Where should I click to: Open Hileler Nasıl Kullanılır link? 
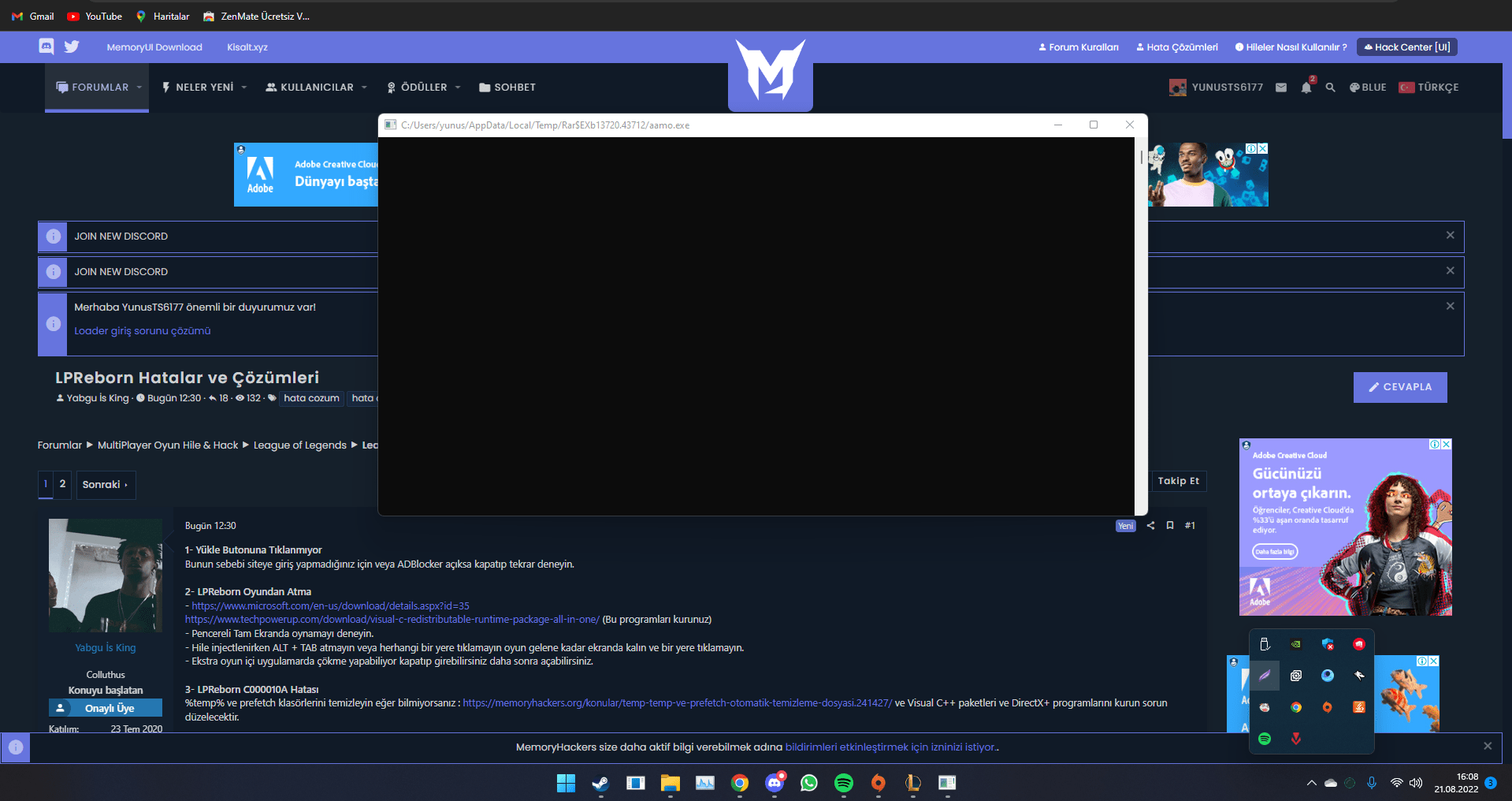(1291, 47)
